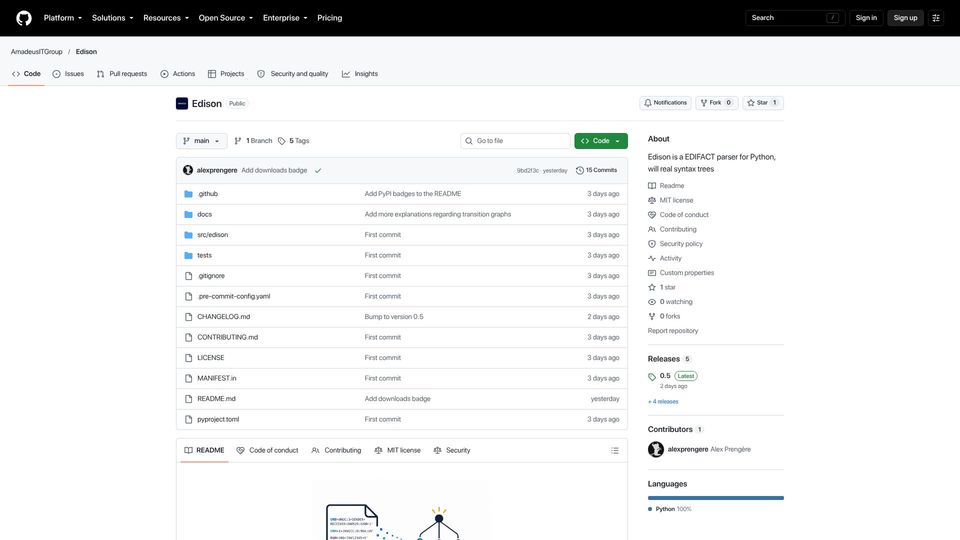Open appearance settings icon in the header
The width and height of the screenshot is (960, 540).
point(936,18)
